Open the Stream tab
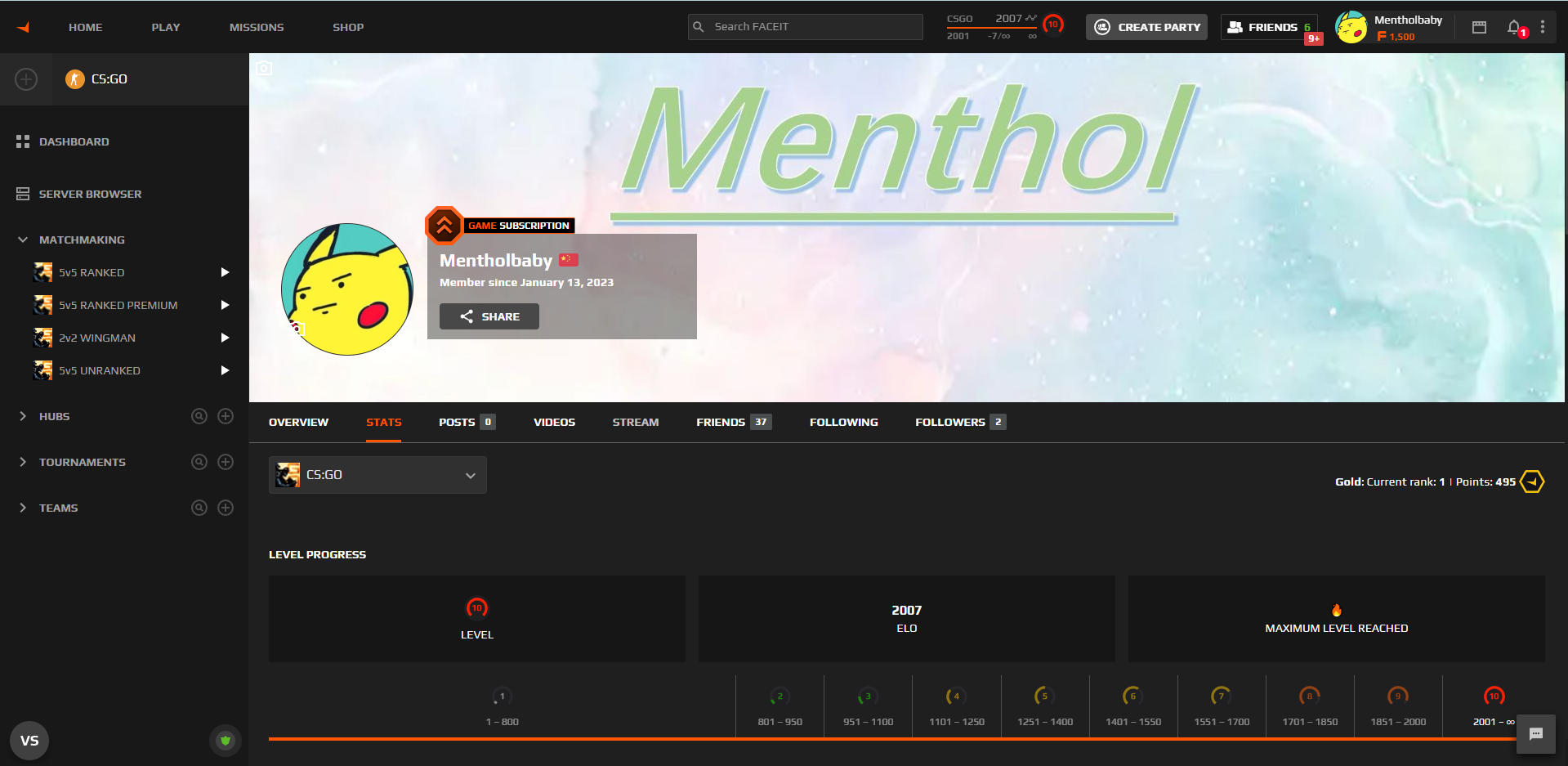 [636, 422]
